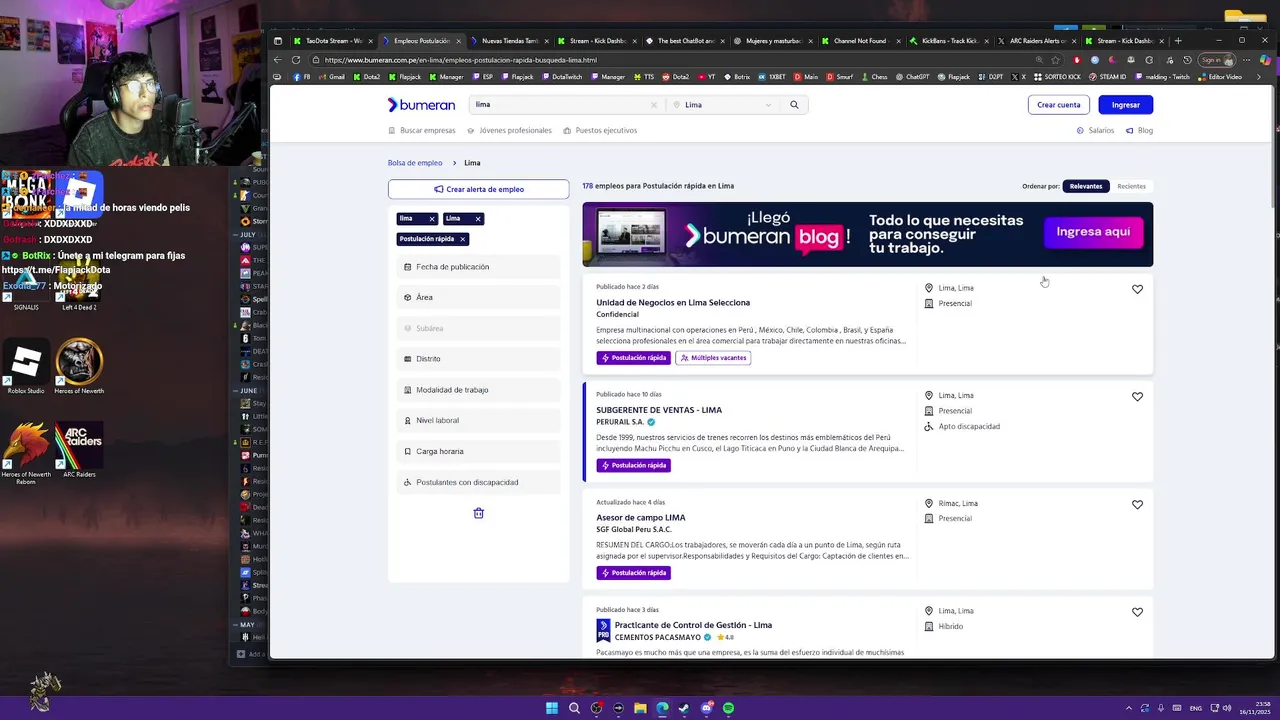Open a new browser tab with plus
Image resolution: width=1280 pixels, height=720 pixels.
tap(1178, 41)
